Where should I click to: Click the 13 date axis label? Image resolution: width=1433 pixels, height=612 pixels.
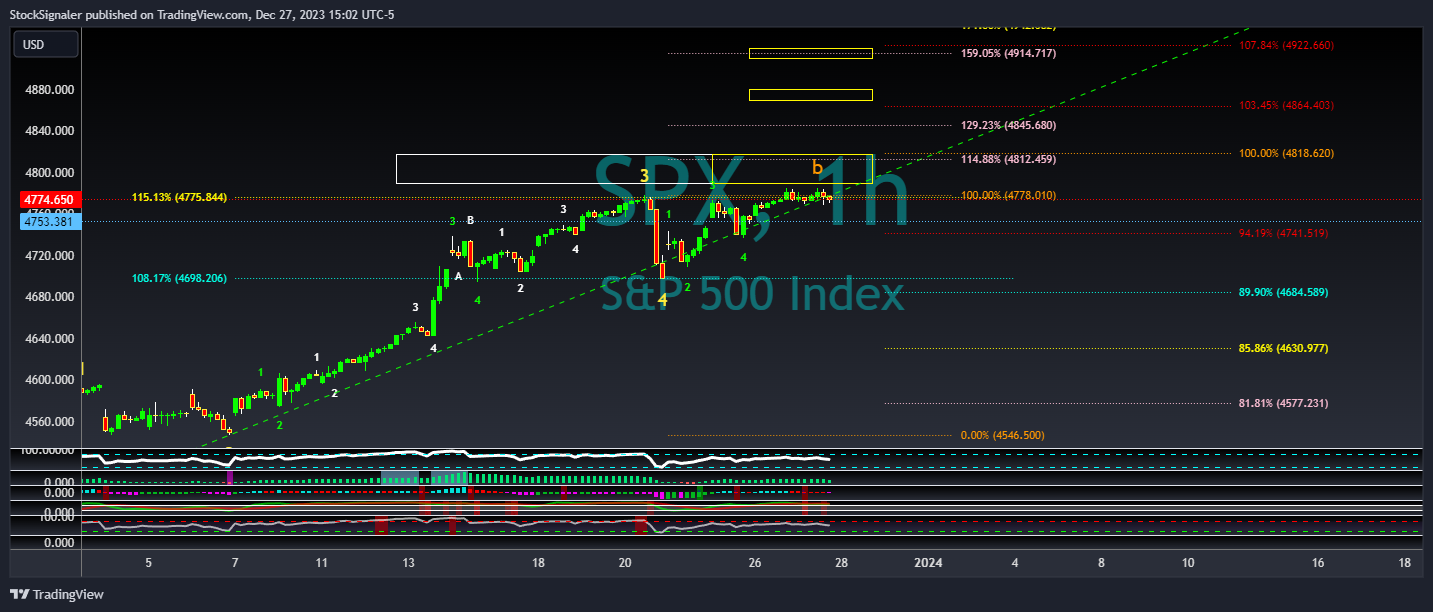click(408, 563)
